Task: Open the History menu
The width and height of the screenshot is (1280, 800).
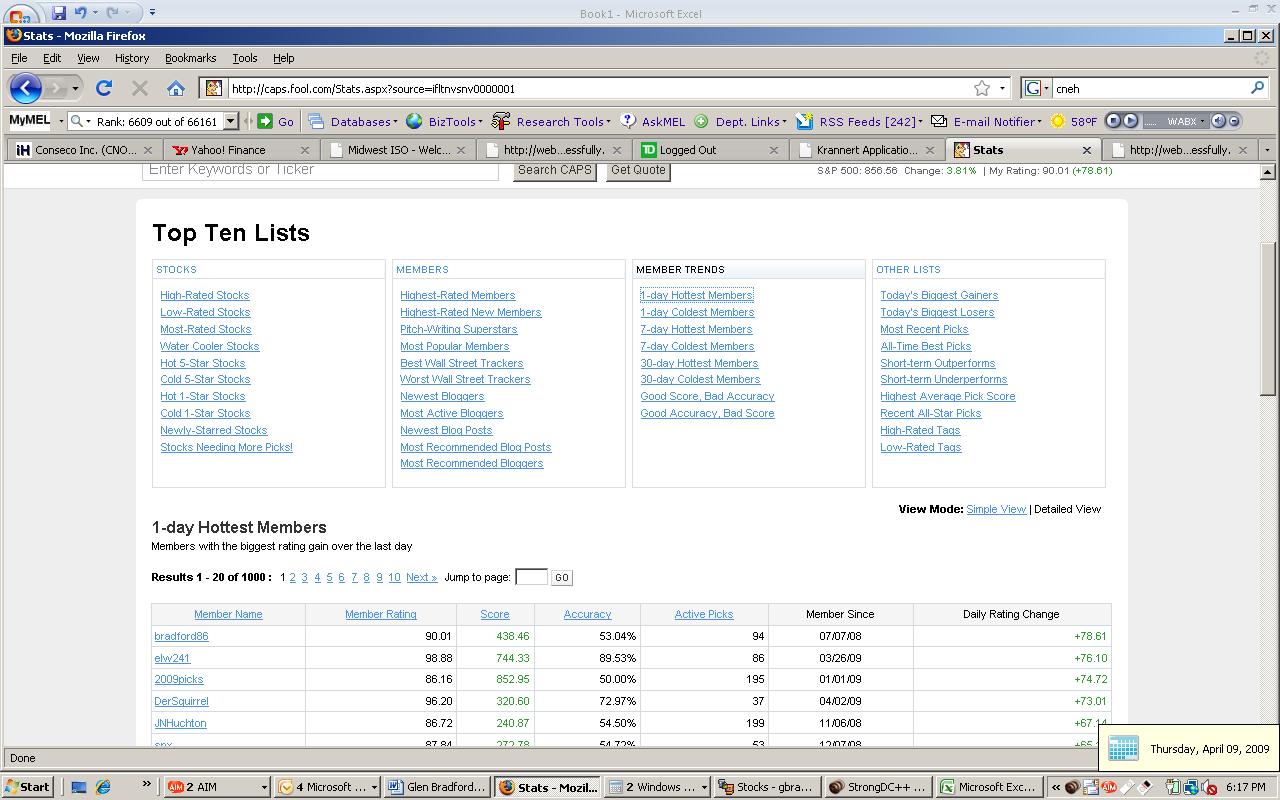Action: (131, 58)
